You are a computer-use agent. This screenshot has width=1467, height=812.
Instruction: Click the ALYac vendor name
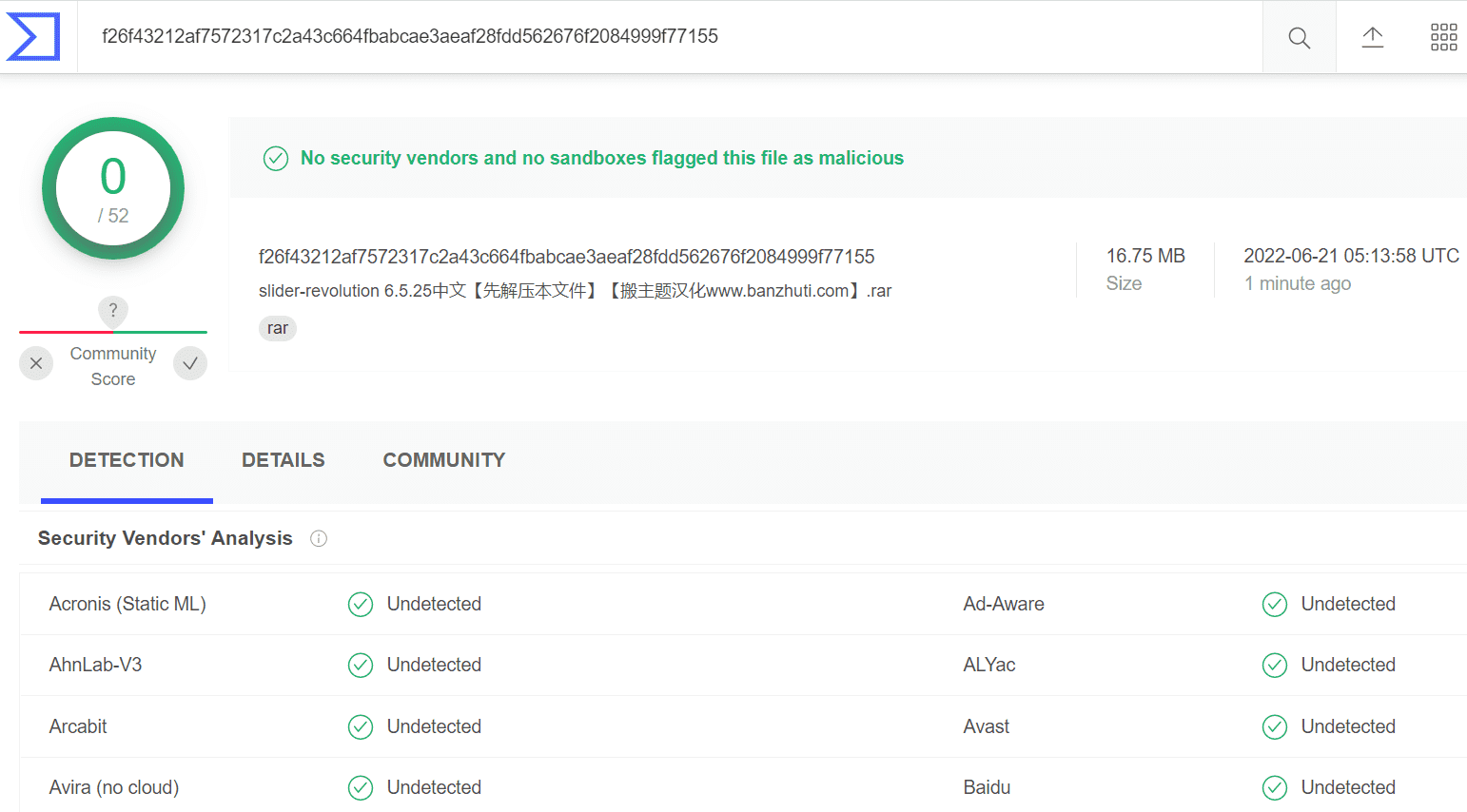pos(989,665)
